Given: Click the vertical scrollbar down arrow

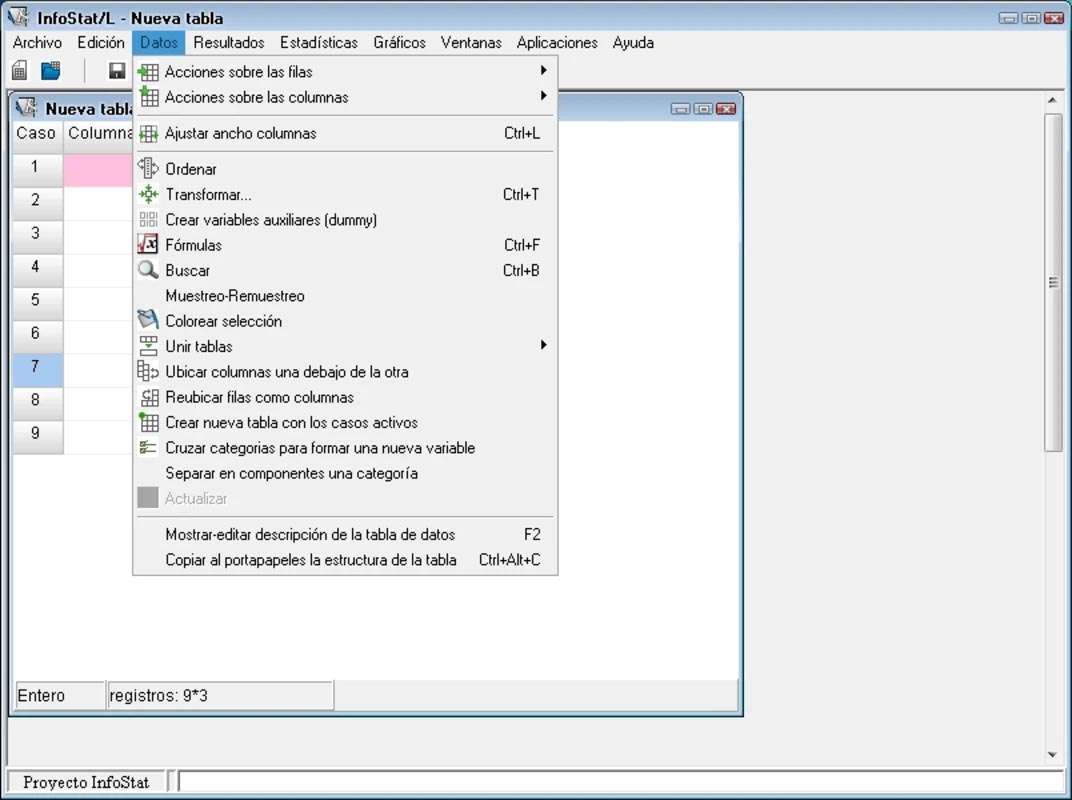Looking at the screenshot, I should (x=1052, y=755).
